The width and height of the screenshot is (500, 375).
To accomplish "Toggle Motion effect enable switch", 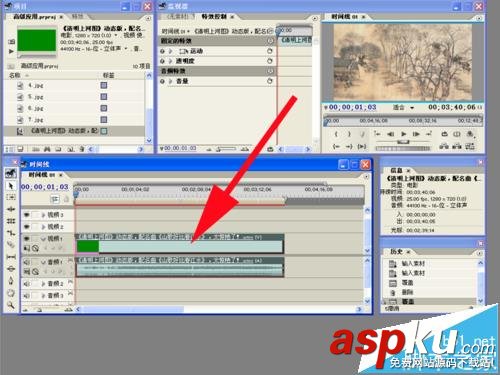I will pyautogui.click(x=163, y=51).
